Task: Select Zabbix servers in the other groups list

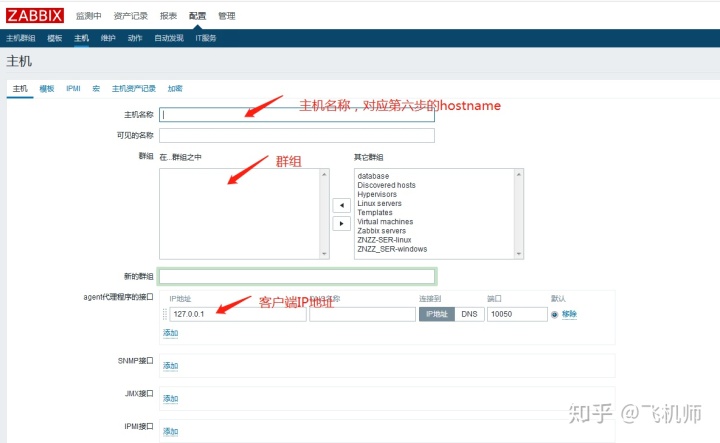Action: pos(382,231)
